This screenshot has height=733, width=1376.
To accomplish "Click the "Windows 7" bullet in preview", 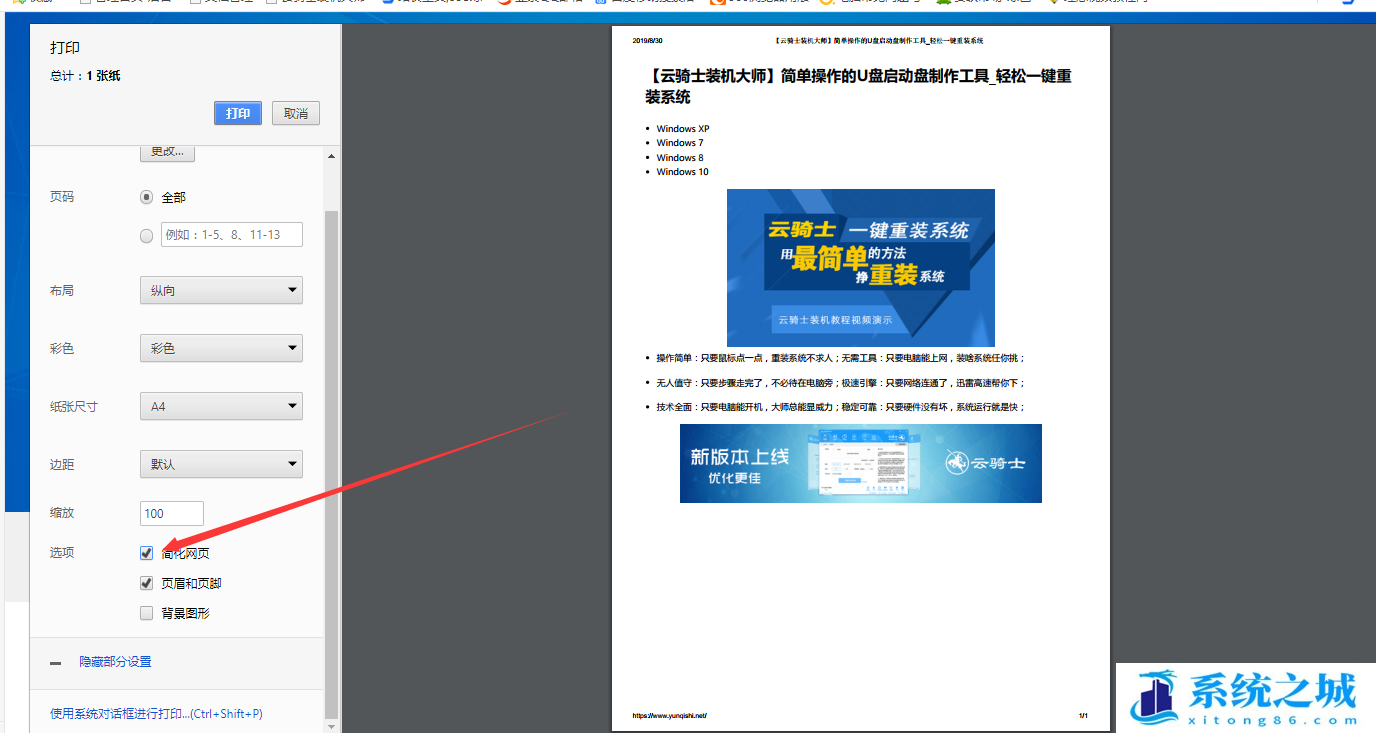I will pyautogui.click(x=680, y=143).
